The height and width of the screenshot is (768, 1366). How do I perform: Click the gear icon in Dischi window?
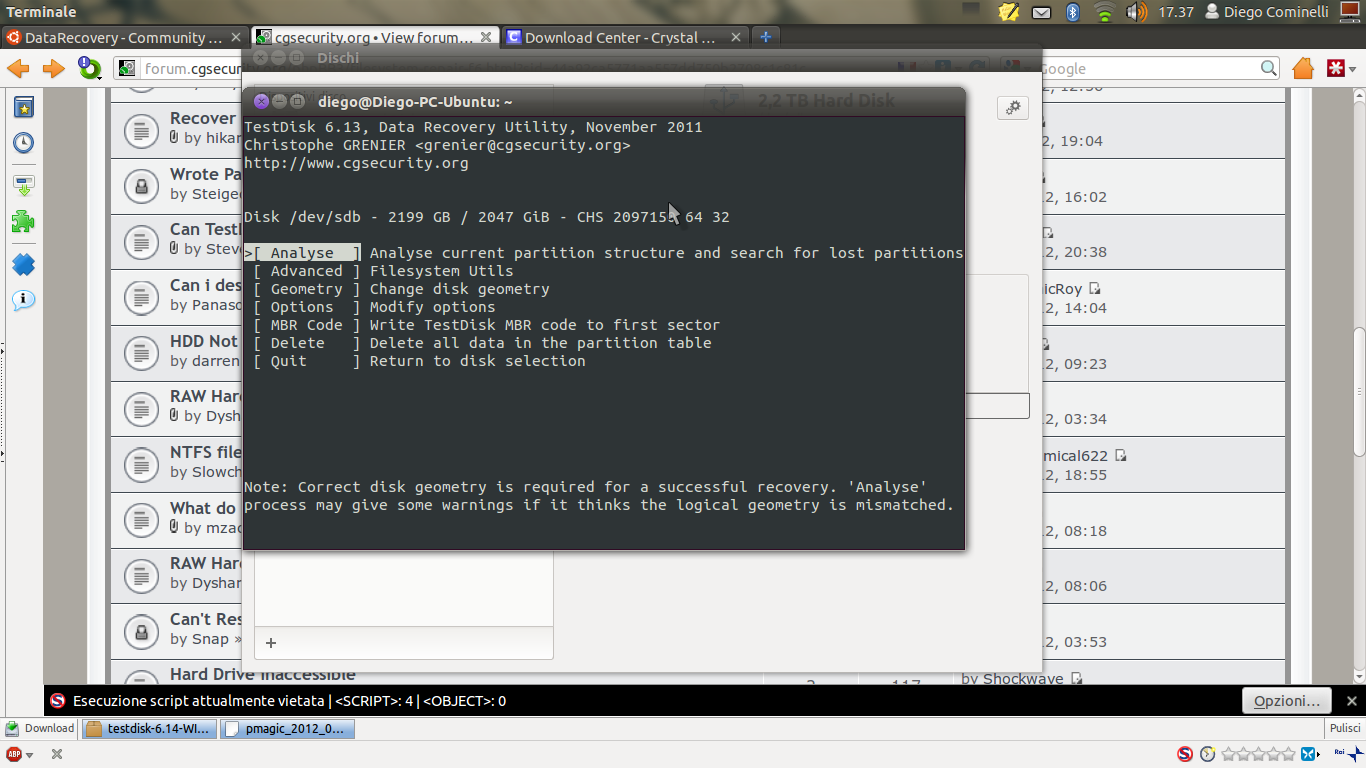coord(1012,108)
